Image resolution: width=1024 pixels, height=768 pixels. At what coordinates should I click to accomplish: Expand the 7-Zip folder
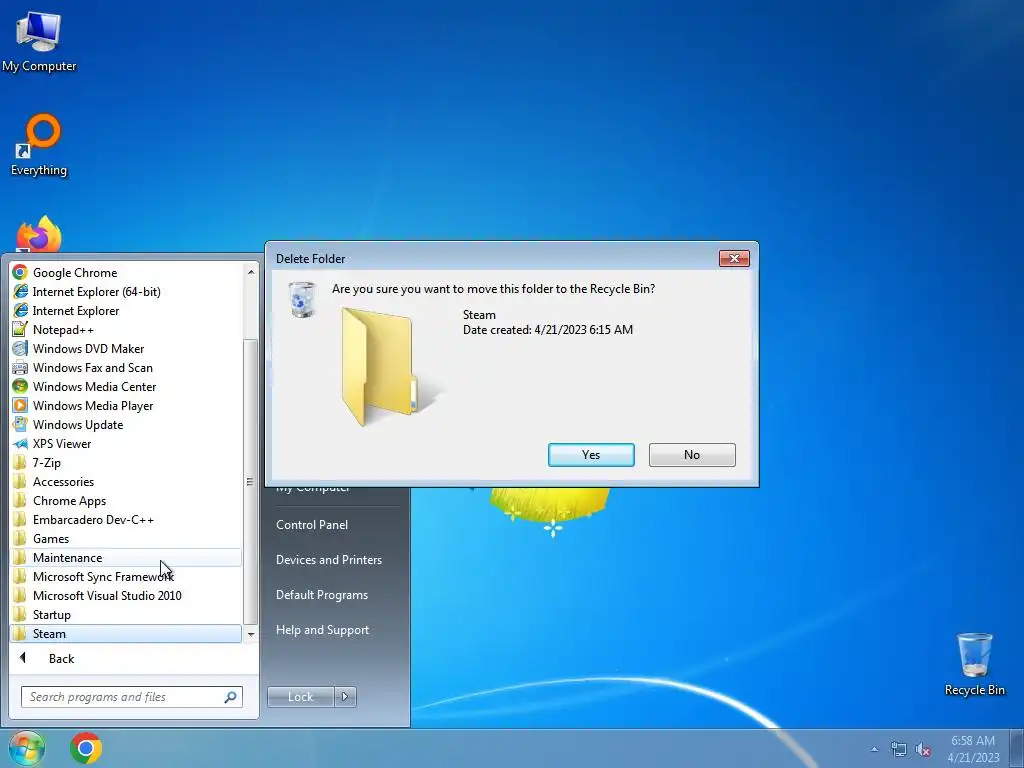125,462
